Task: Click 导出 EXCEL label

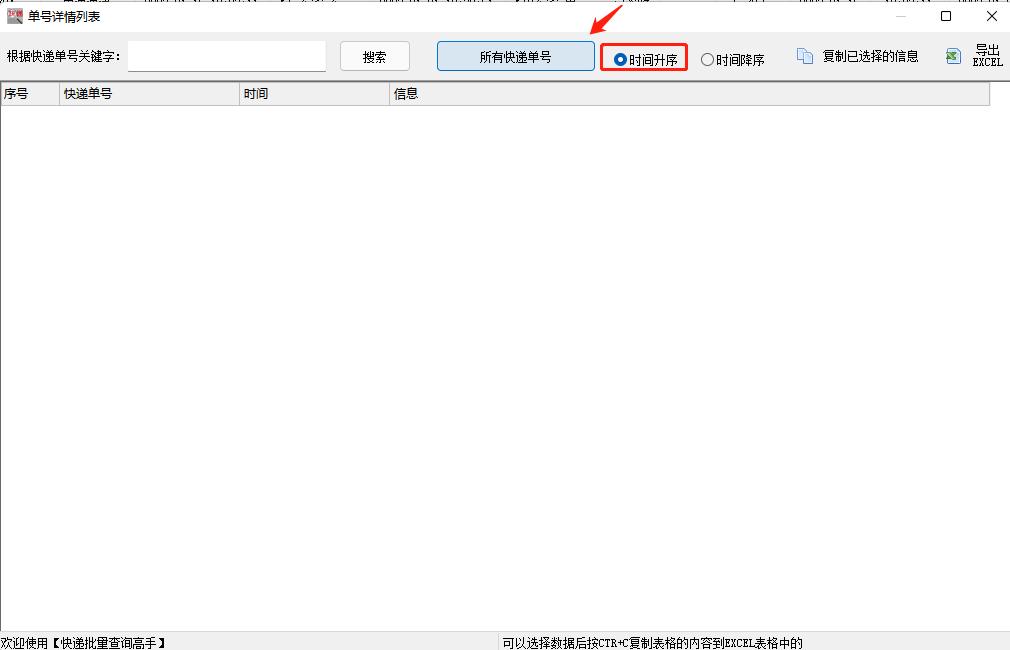Action: pyautogui.click(x=987, y=56)
